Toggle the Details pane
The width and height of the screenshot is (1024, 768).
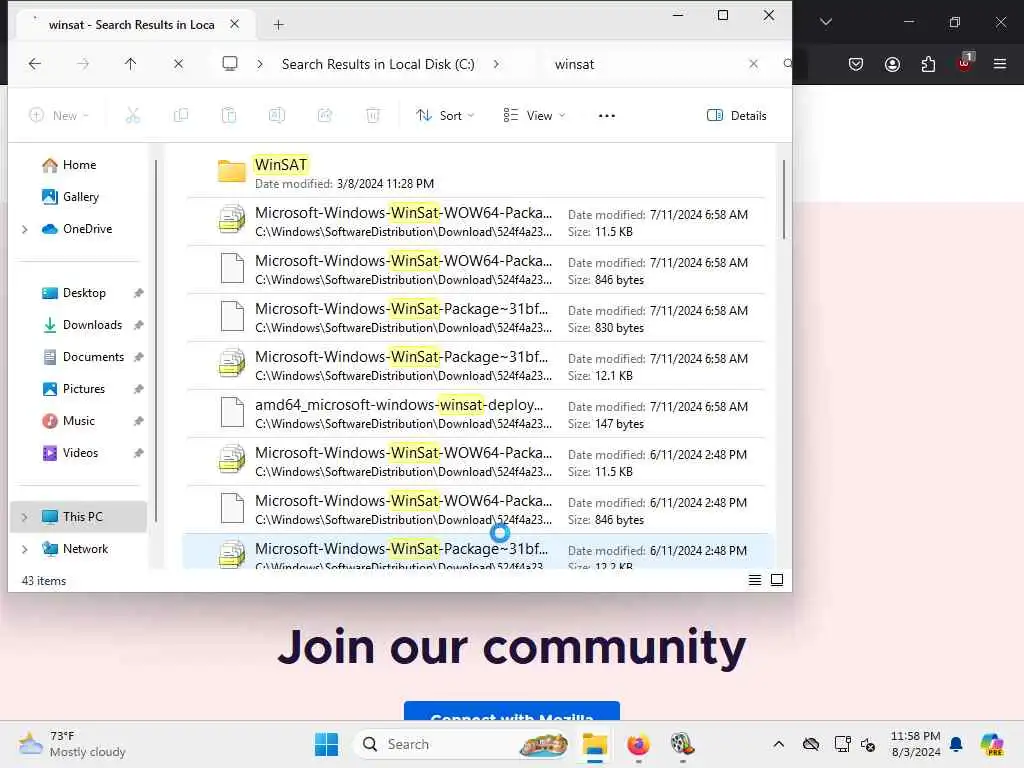(x=737, y=116)
